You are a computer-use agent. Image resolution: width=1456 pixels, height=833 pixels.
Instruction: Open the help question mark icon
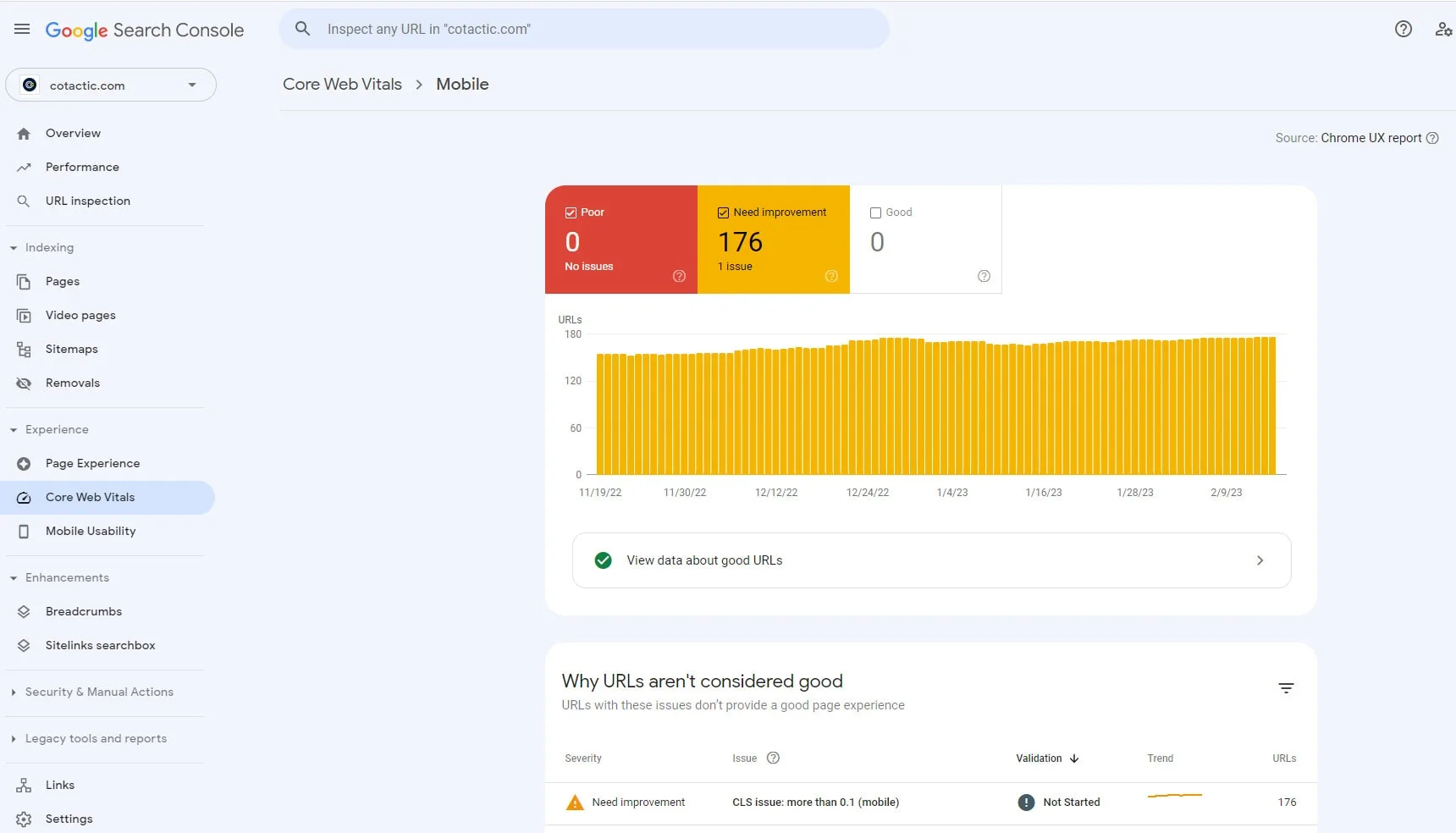[1404, 28]
